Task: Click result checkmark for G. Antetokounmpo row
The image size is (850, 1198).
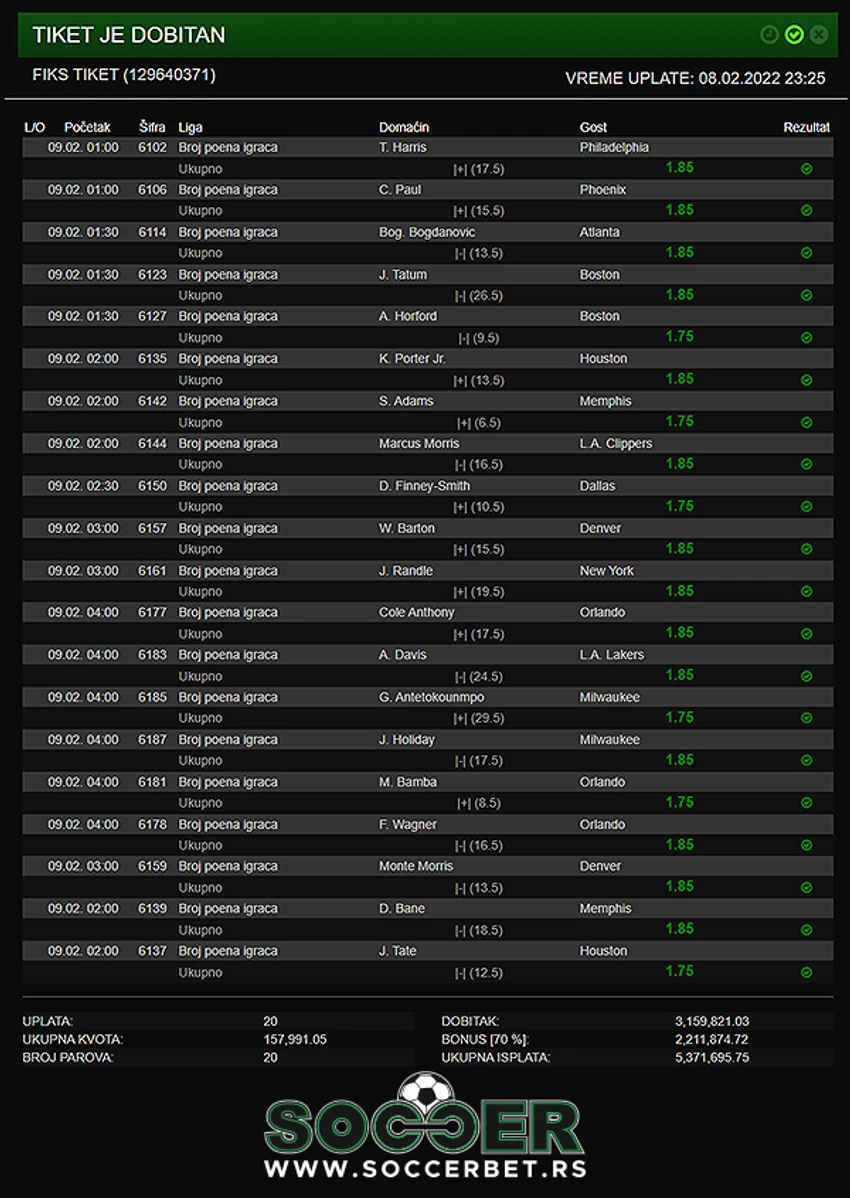Action: point(806,718)
